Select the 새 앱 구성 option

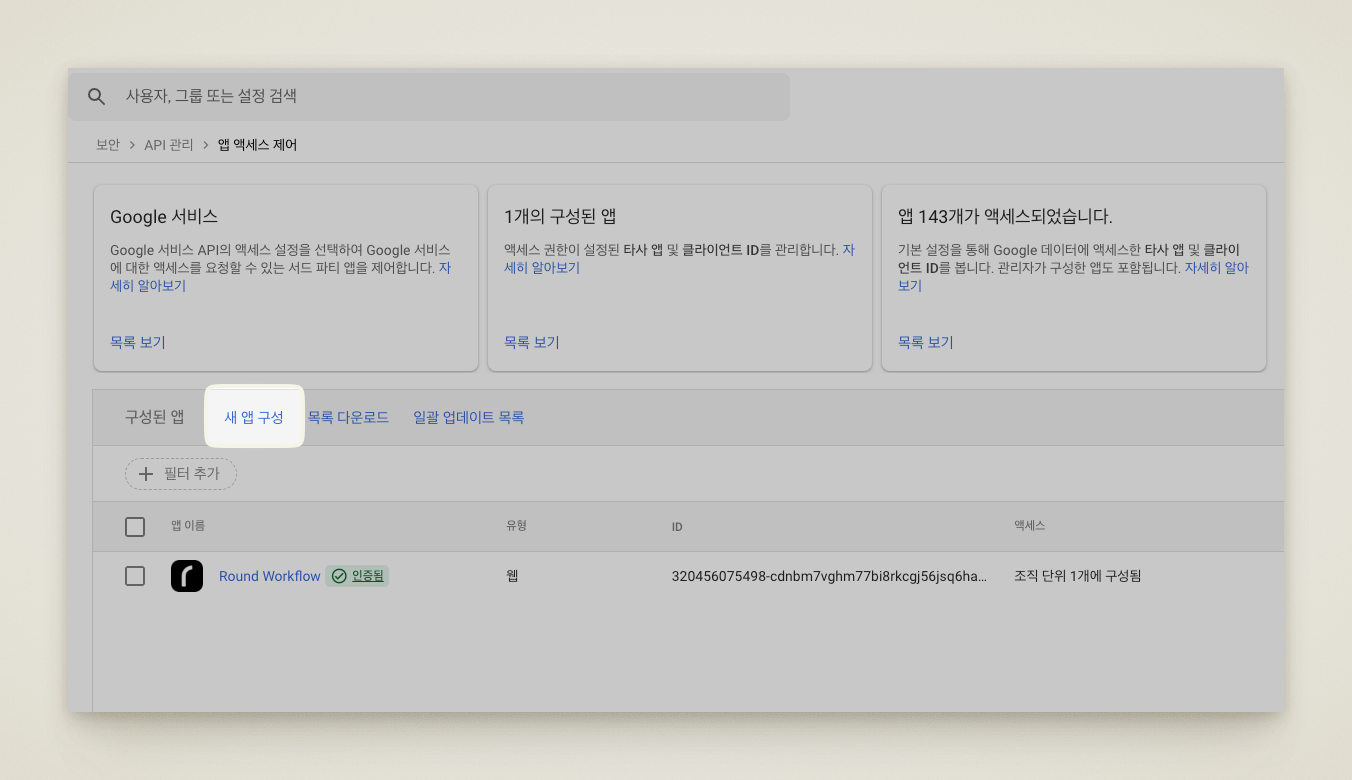254,417
